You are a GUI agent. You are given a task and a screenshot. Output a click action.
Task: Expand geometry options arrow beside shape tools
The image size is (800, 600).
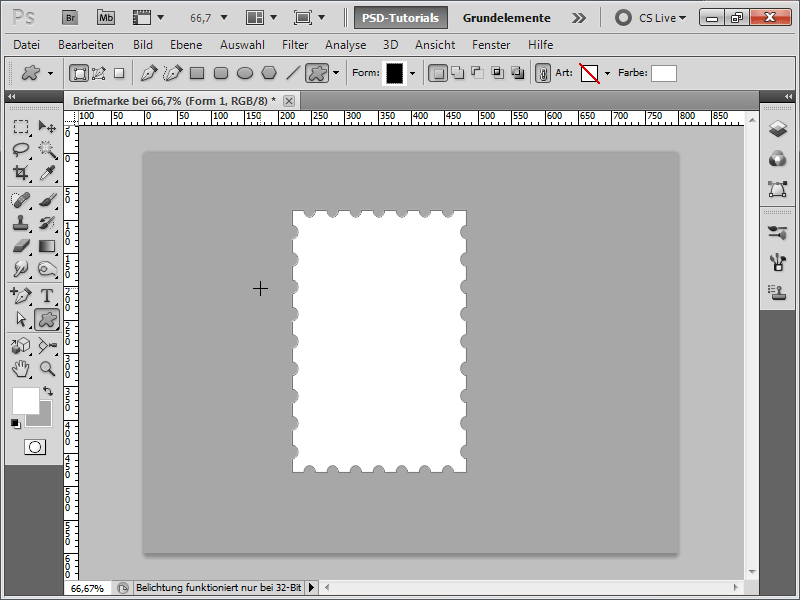[336, 73]
